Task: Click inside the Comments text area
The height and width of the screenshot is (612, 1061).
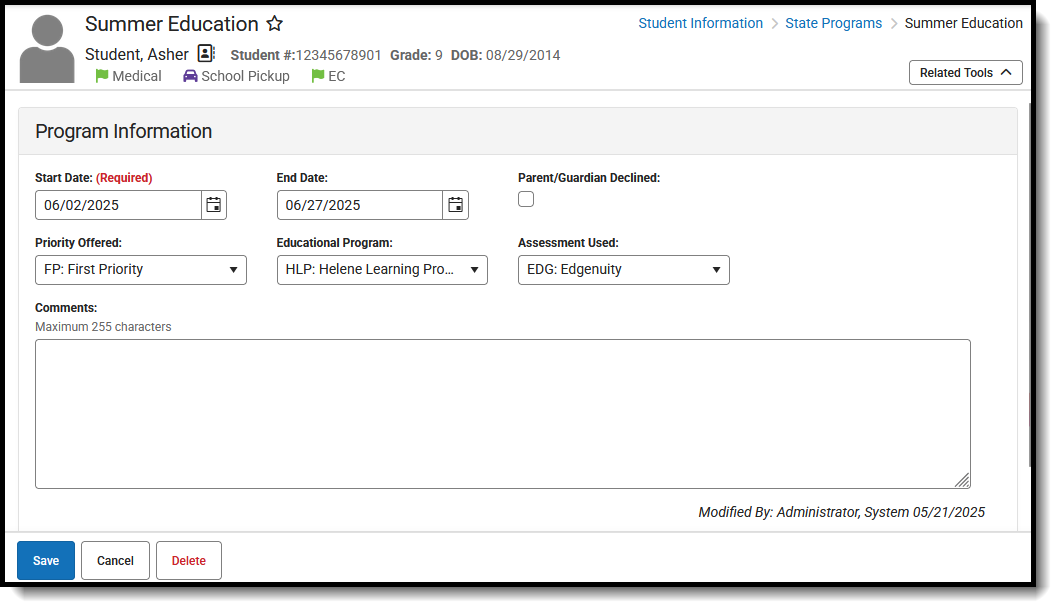Action: point(503,414)
